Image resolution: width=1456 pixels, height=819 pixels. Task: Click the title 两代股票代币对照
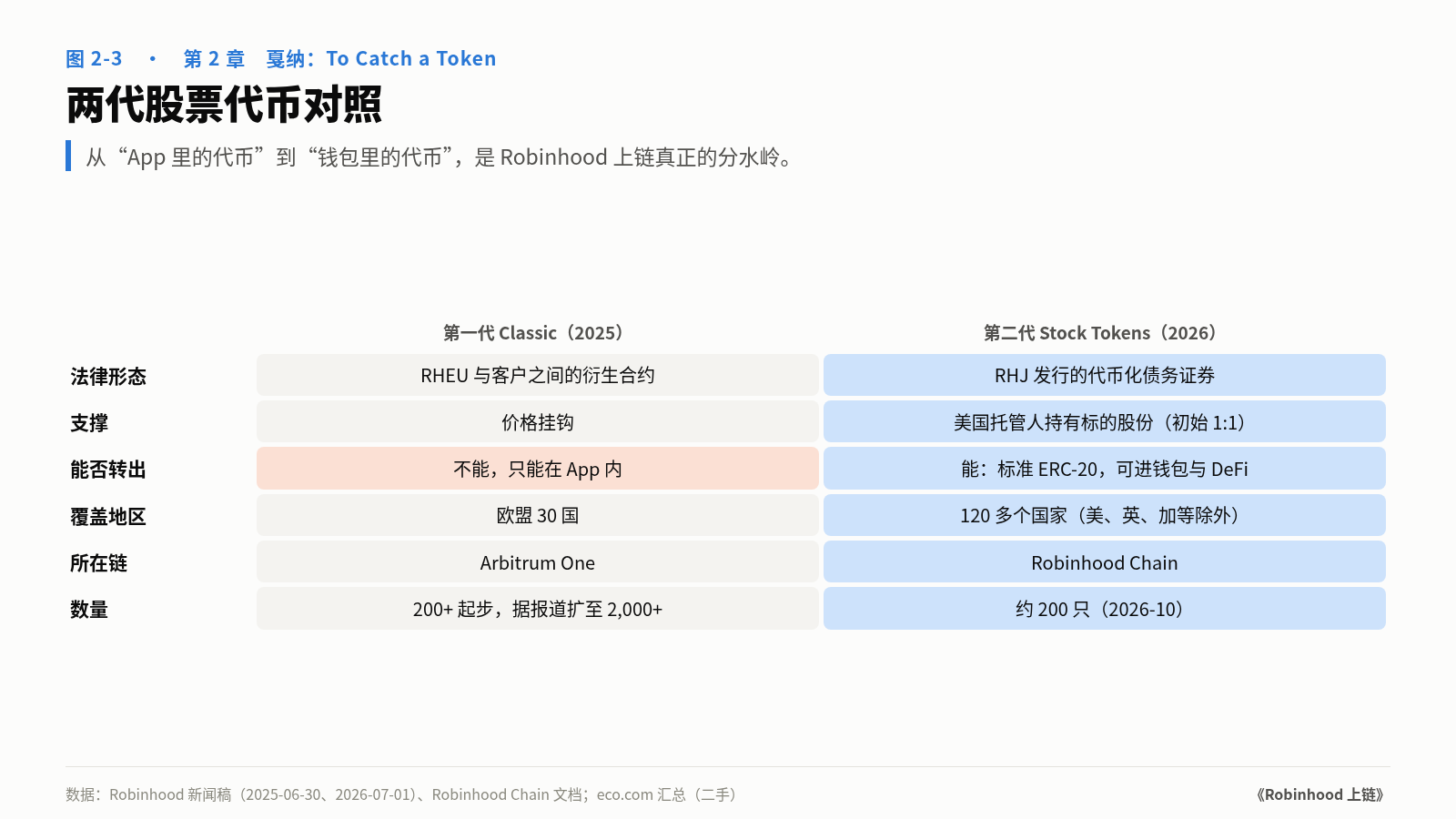pyautogui.click(x=224, y=105)
